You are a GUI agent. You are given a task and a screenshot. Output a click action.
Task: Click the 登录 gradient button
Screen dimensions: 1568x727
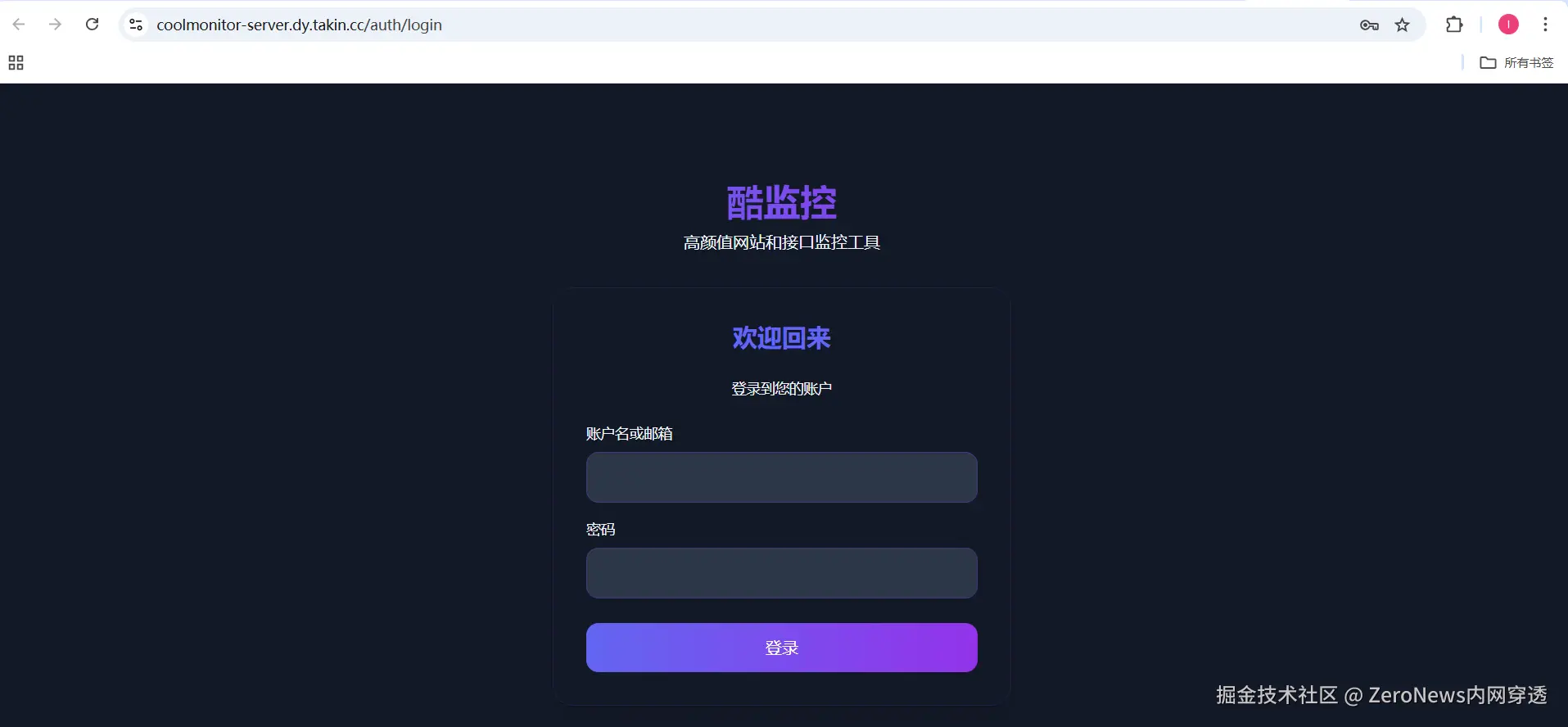pyautogui.click(x=781, y=648)
